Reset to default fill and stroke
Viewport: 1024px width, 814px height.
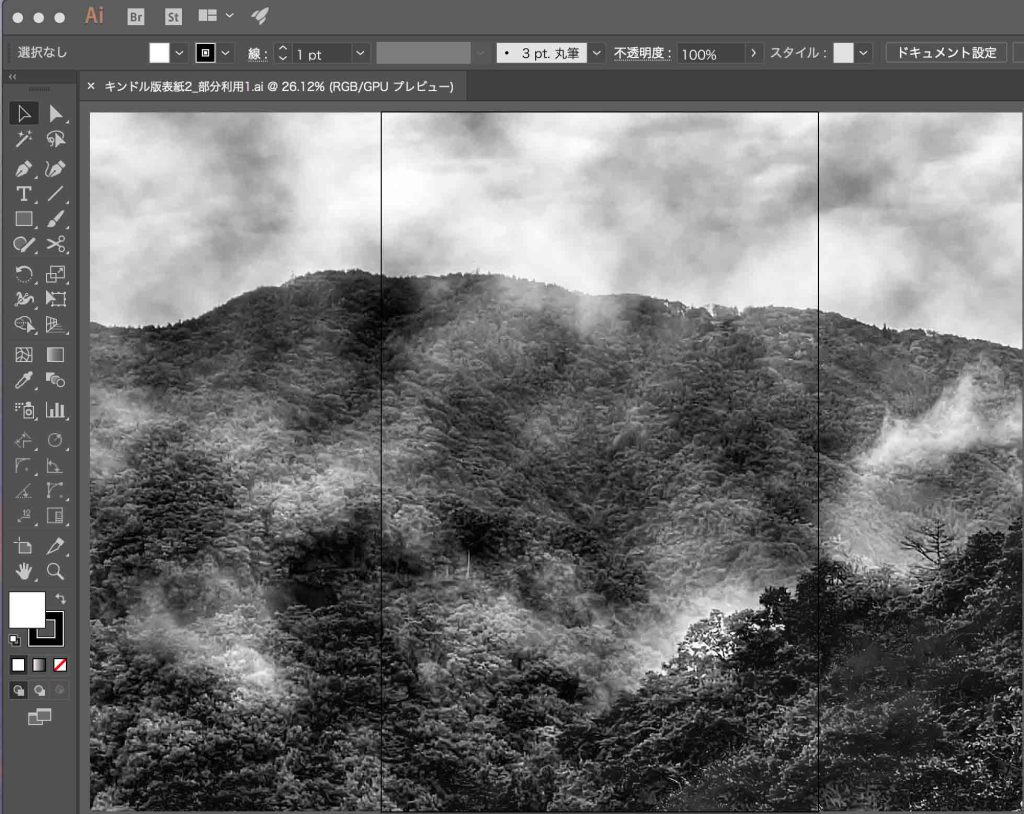(14, 640)
